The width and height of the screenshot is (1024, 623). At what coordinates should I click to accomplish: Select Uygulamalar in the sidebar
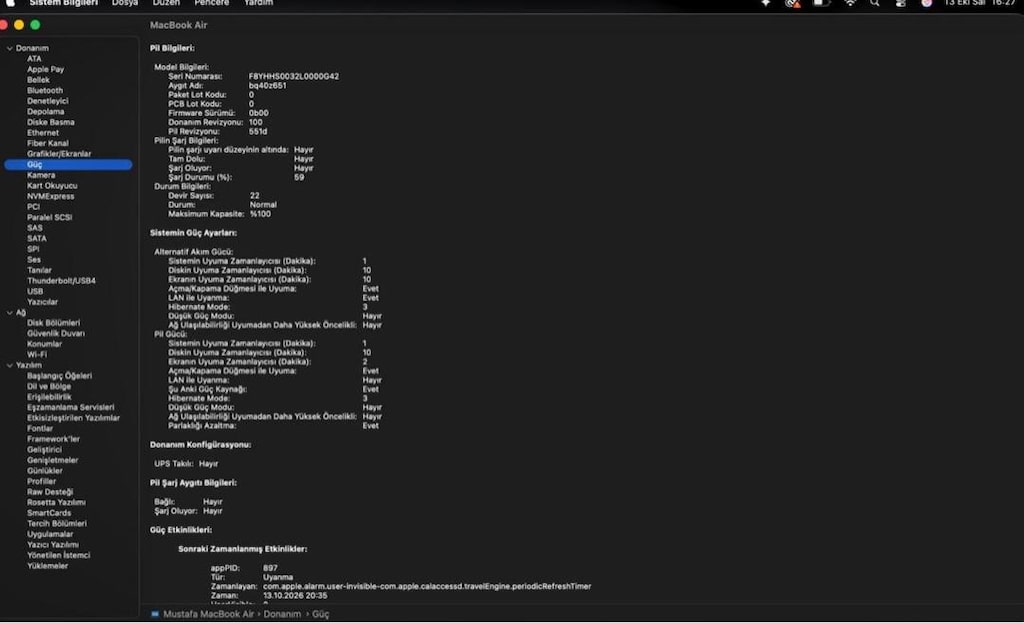click(50, 534)
